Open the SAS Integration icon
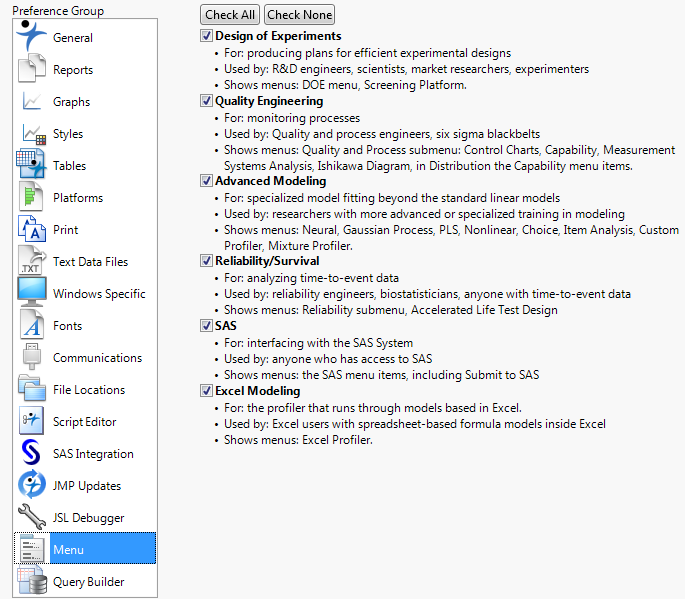This screenshot has width=685, height=599. tap(32, 453)
